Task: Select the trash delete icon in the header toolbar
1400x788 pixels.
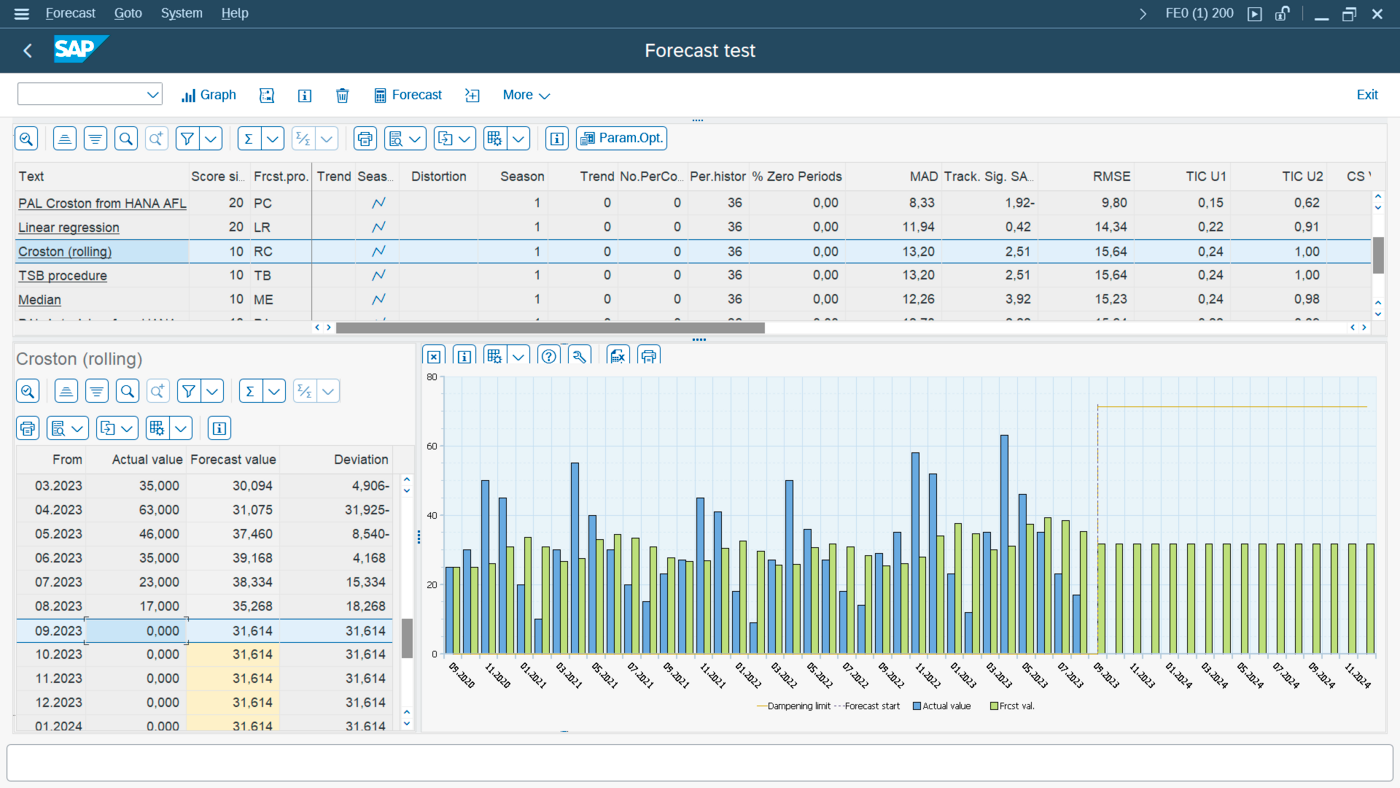Action: (x=342, y=95)
